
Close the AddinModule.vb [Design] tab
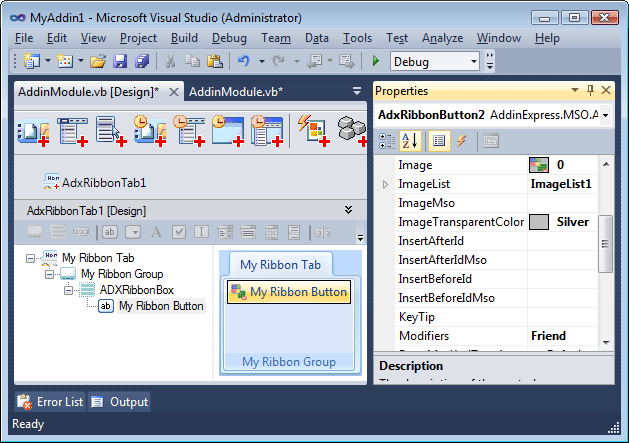point(174,92)
